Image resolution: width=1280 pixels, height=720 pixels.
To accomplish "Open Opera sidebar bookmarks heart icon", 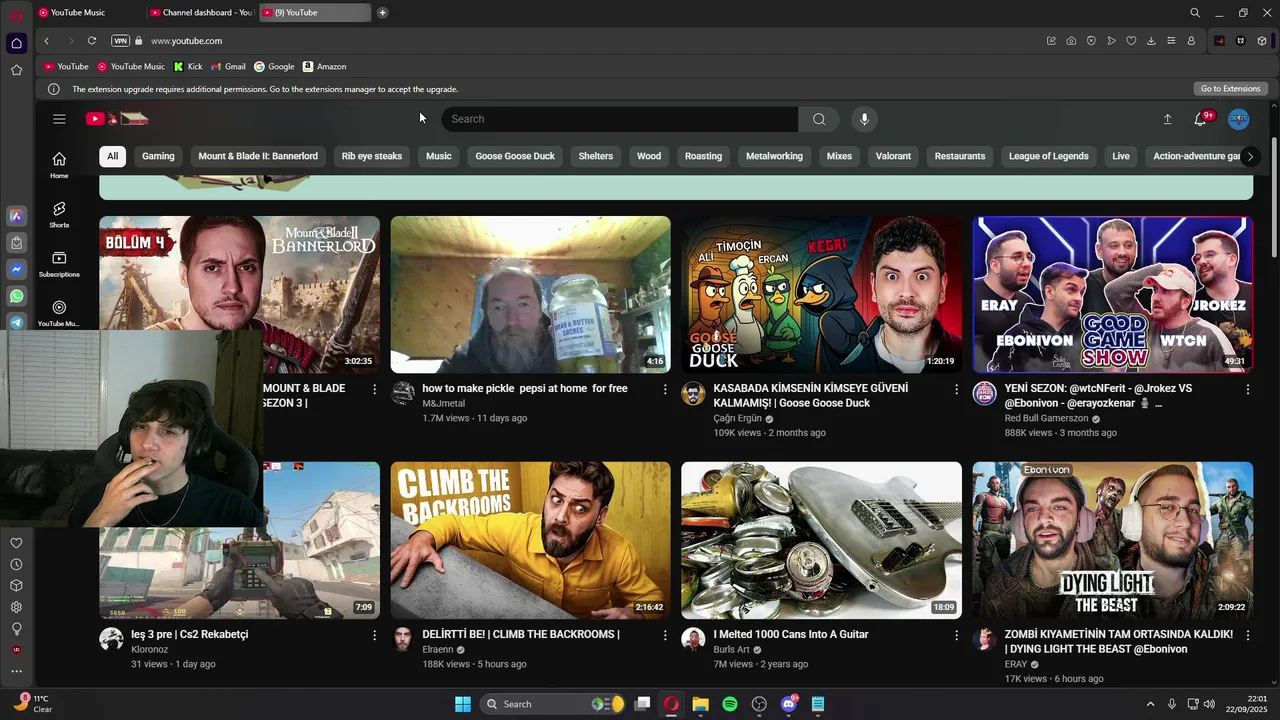I will point(16,543).
